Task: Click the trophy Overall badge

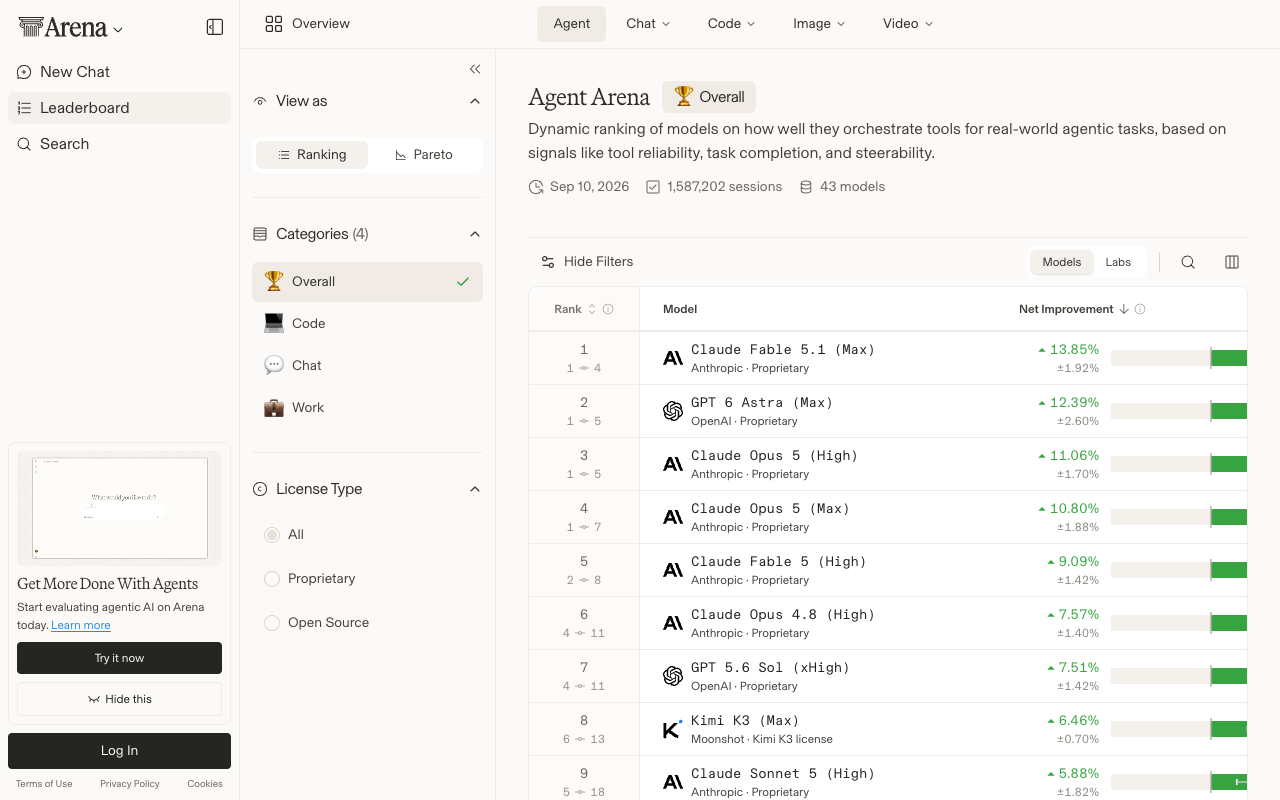Action: coord(709,97)
